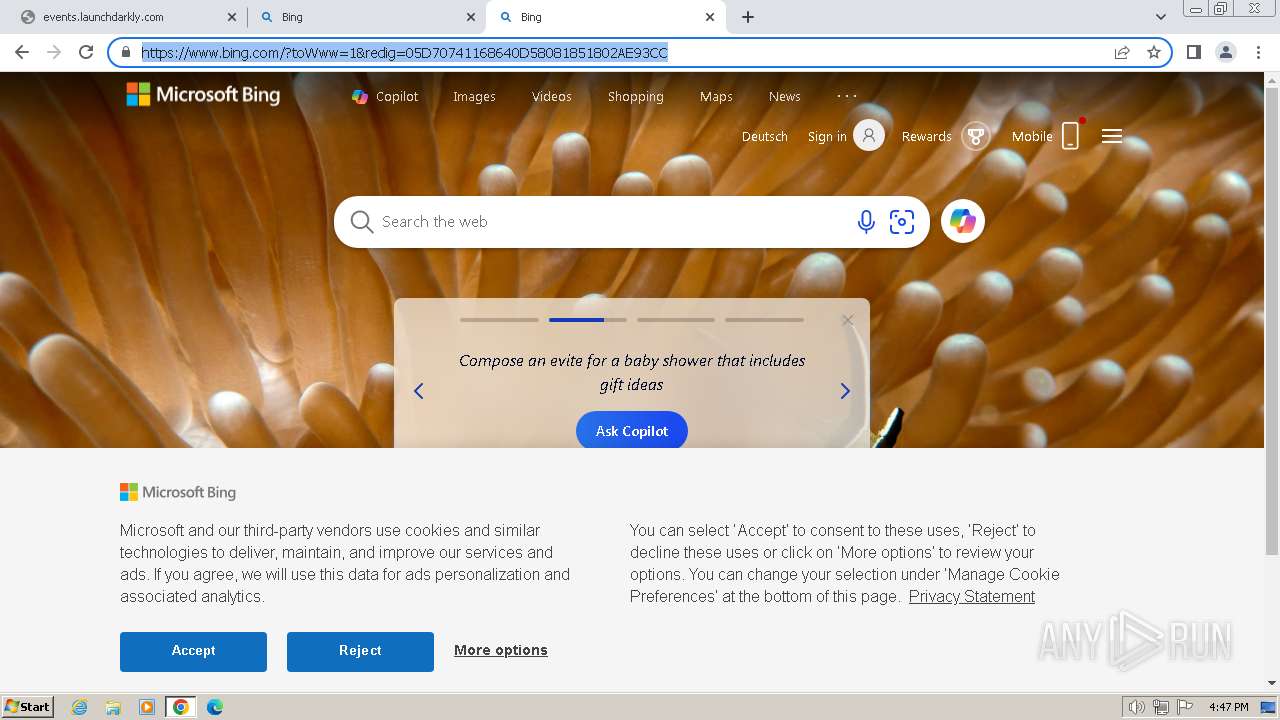Show previous Copilot suggestion
This screenshot has height=720, width=1280.
coord(419,391)
